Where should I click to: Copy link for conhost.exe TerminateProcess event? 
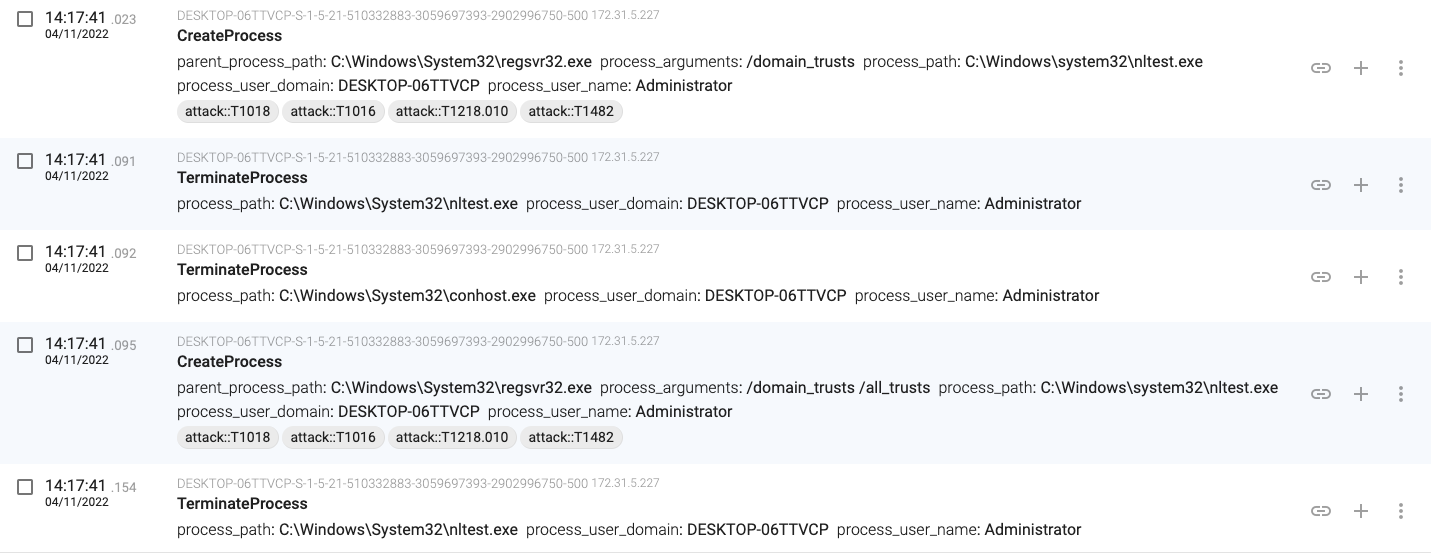coord(1321,277)
